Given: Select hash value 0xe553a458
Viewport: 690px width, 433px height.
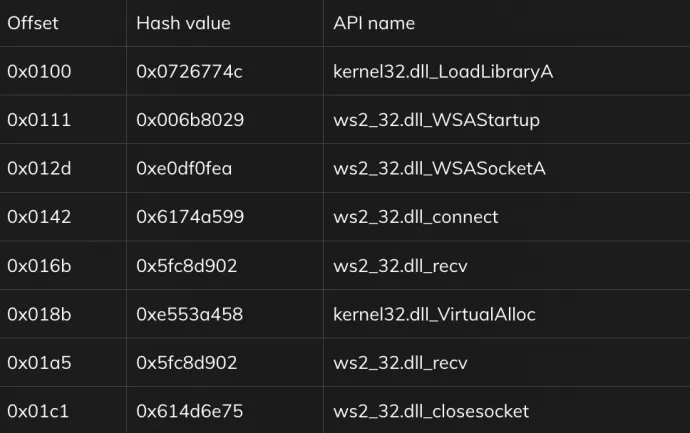Looking at the screenshot, I should (x=190, y=314).
